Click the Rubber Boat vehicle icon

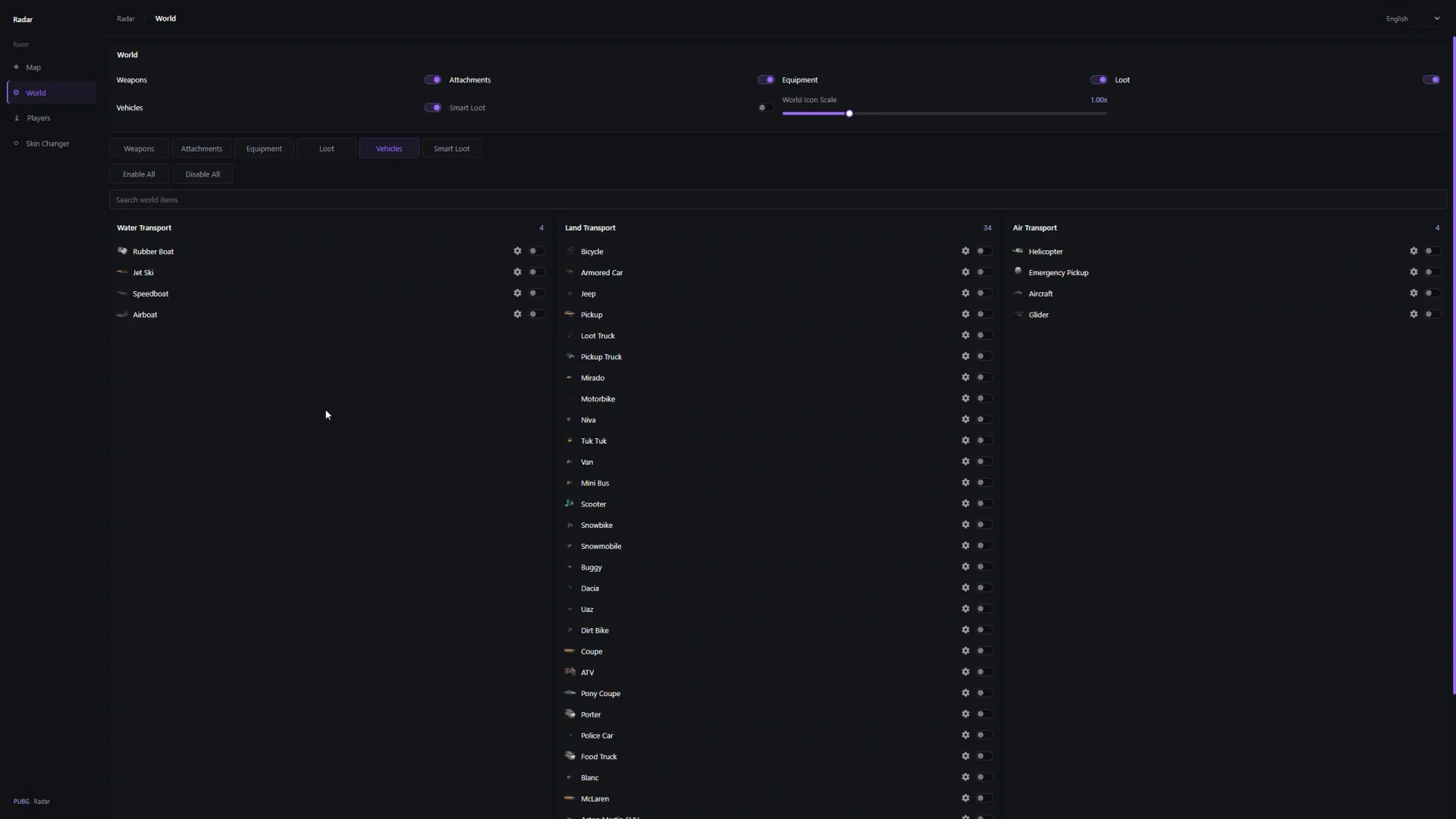[122, 251]
